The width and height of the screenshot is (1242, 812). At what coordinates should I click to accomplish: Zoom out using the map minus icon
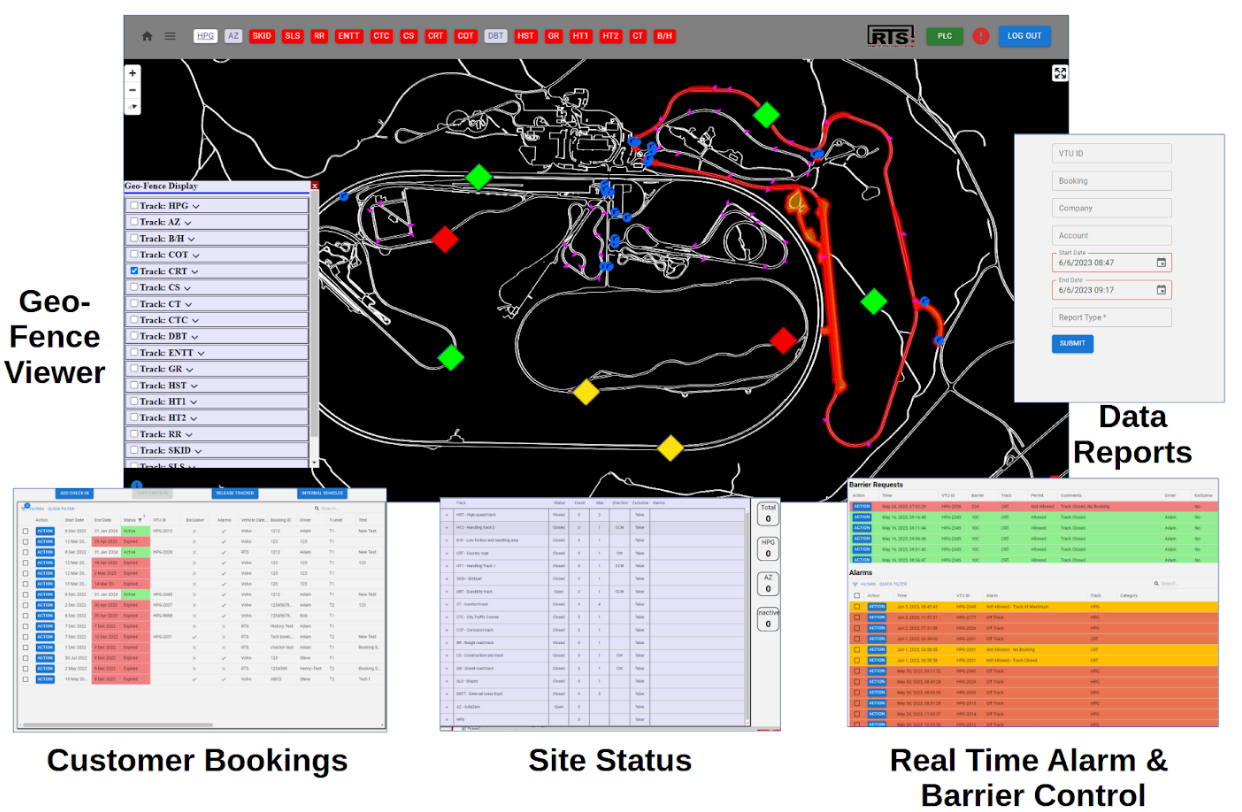132,89
